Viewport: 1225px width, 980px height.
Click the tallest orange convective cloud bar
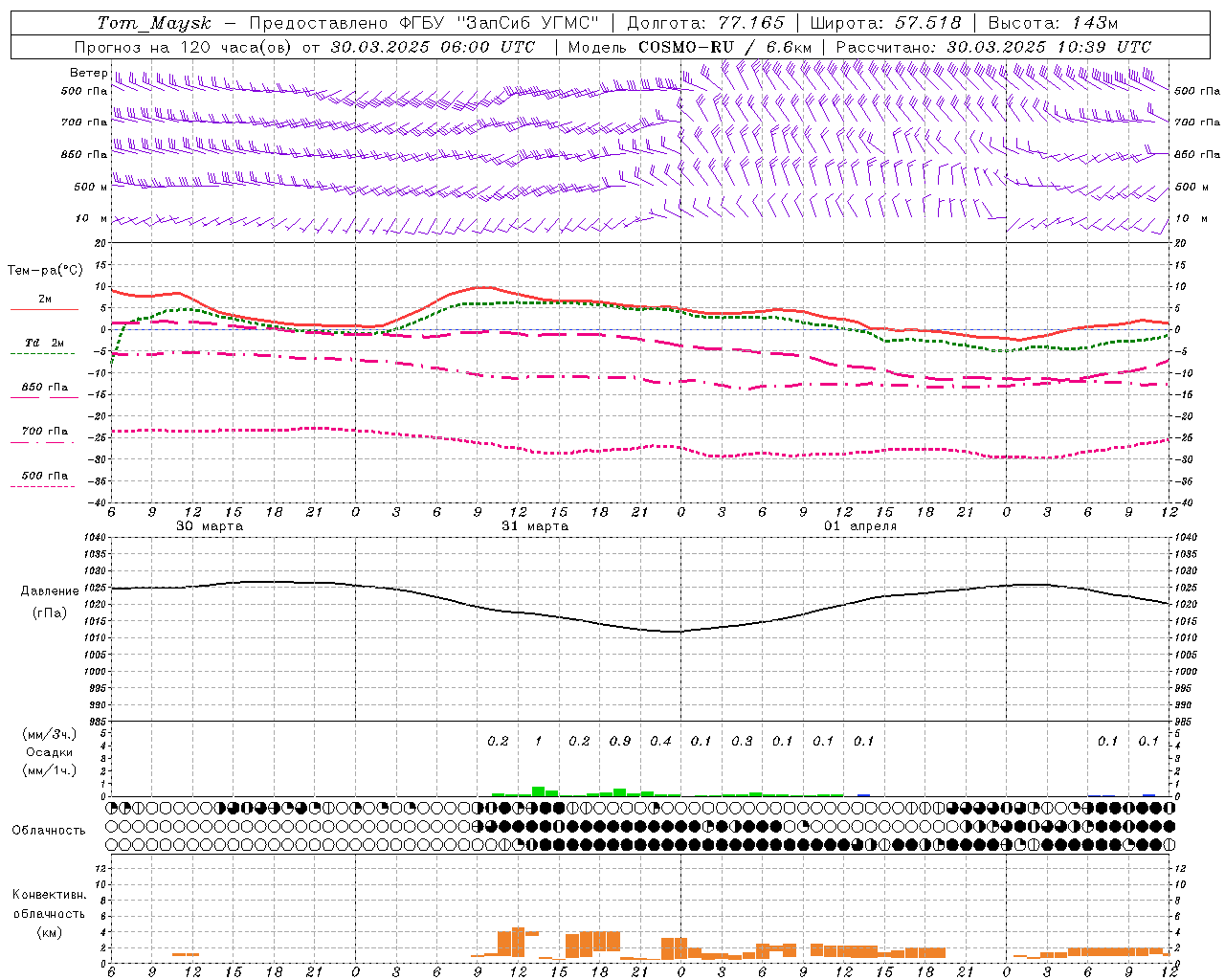pyautogui.click(x=518, y=942)
